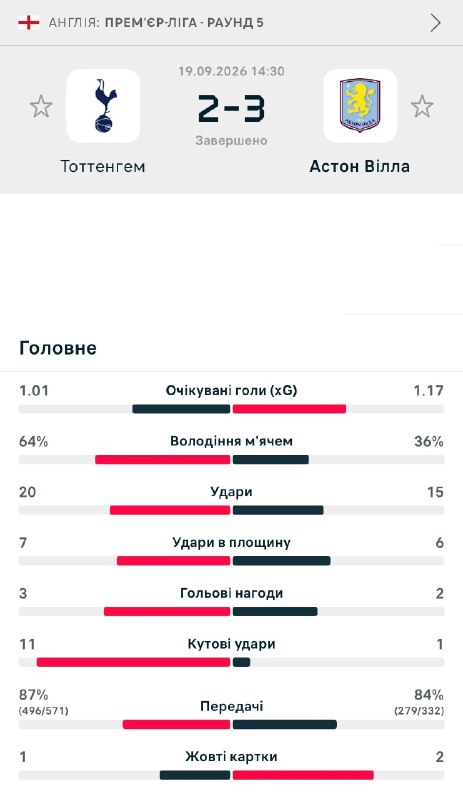This screenshot has width=463, height=800.
Task: Select the Передачі stat label
Action: pos(231,706)
